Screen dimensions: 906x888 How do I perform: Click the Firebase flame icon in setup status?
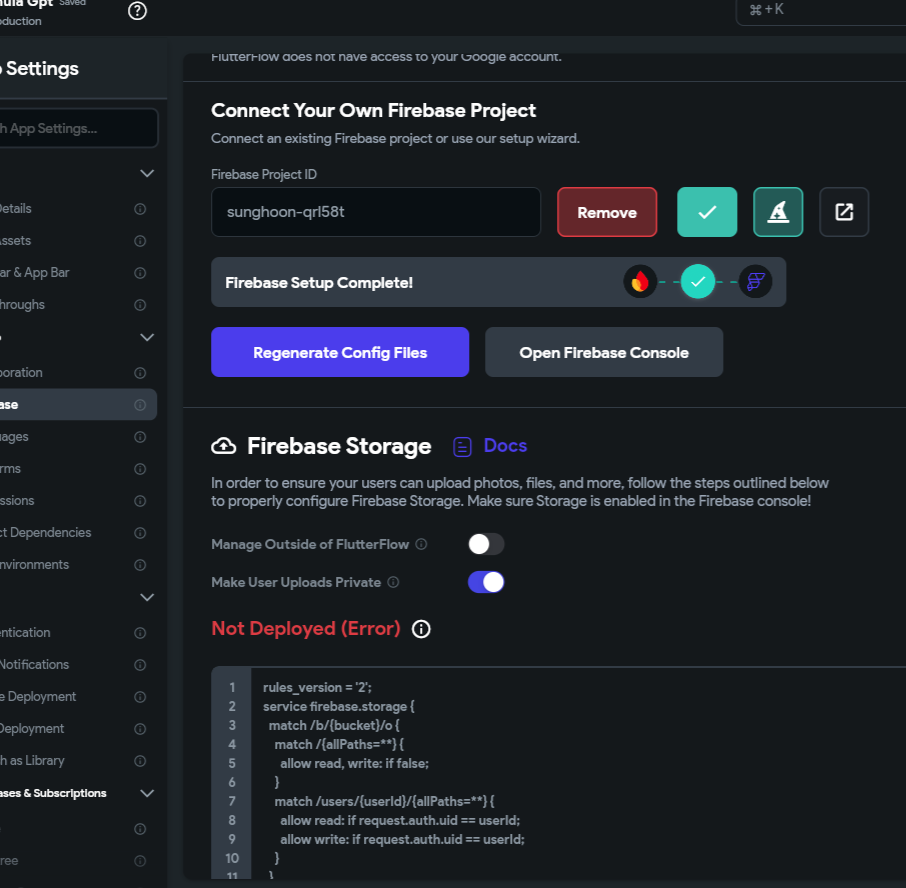640,282
